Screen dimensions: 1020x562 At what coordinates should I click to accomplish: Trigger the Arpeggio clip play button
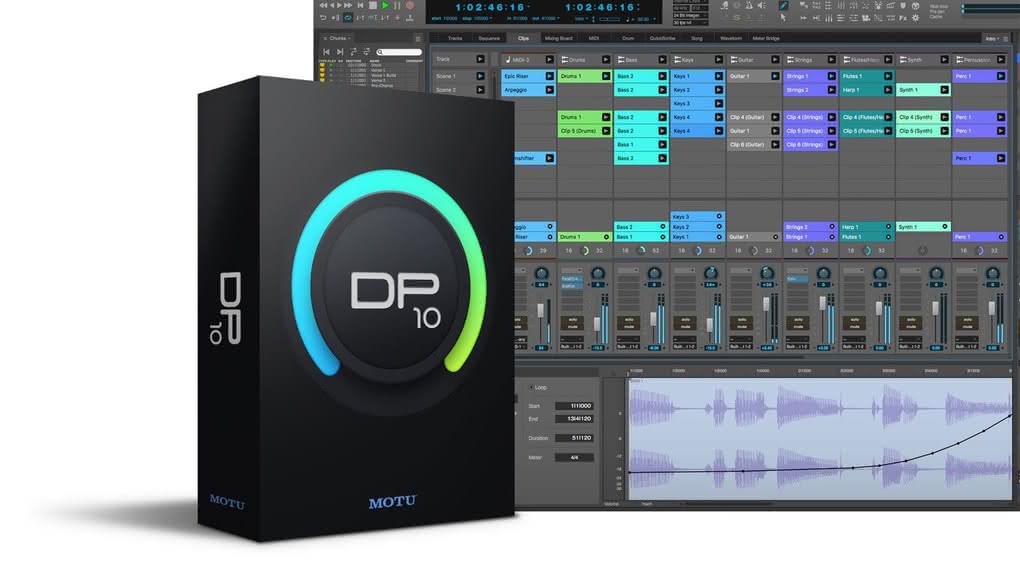[x=549, y=90]
